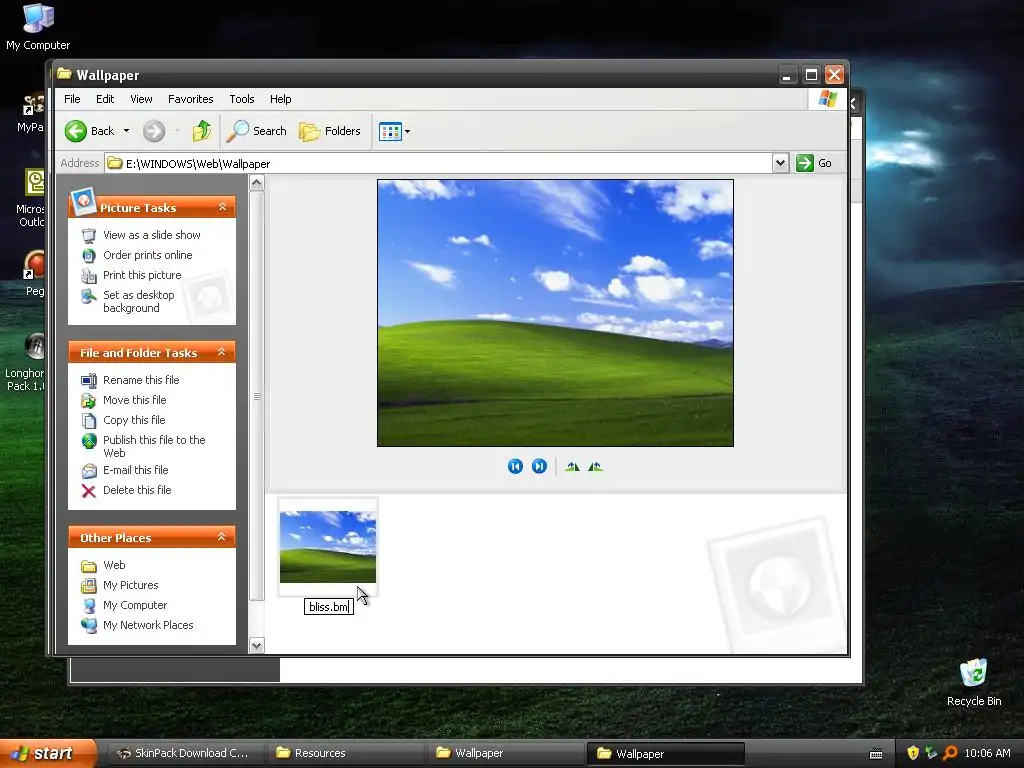Select the bliss thumbnail image
Image resolution: width=1024 pixels, height=768 pixels.
(x=328, y=547)
